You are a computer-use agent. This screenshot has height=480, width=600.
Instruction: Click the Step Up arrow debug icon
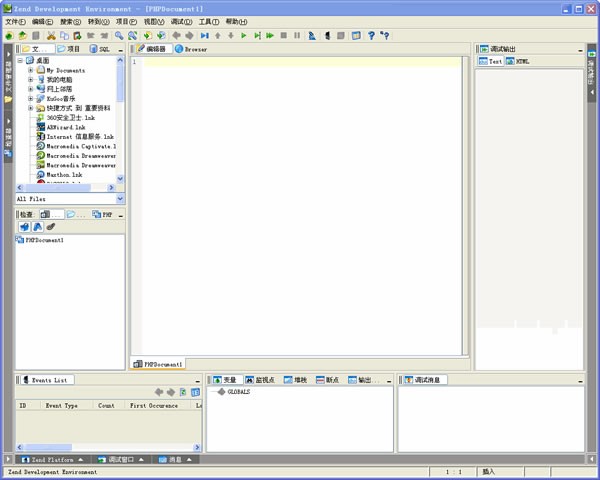point(218,36)
